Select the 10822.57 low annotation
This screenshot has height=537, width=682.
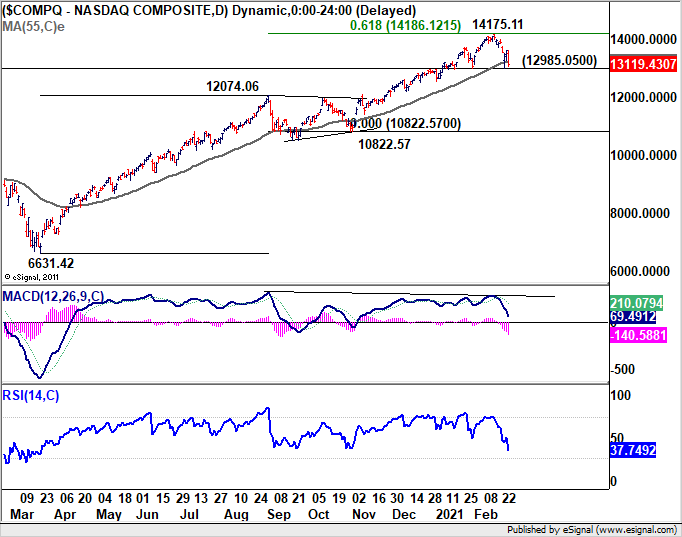(x=384, y=144)
